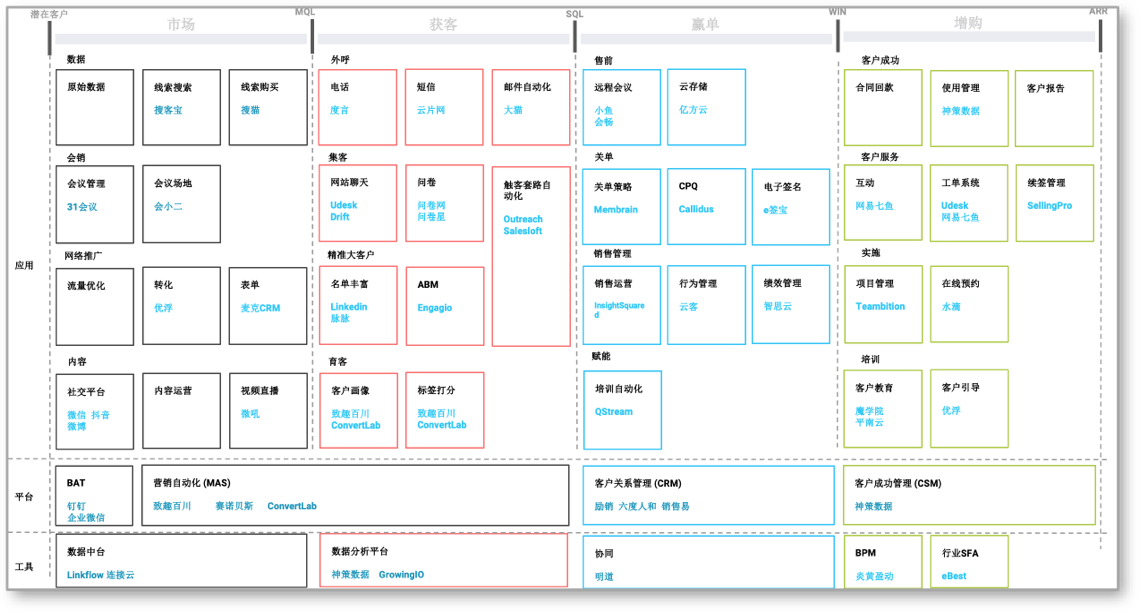Click 31会议 in 会议管理 card
The width and height of the screenshot is (1140, 612).
point(82,207)
